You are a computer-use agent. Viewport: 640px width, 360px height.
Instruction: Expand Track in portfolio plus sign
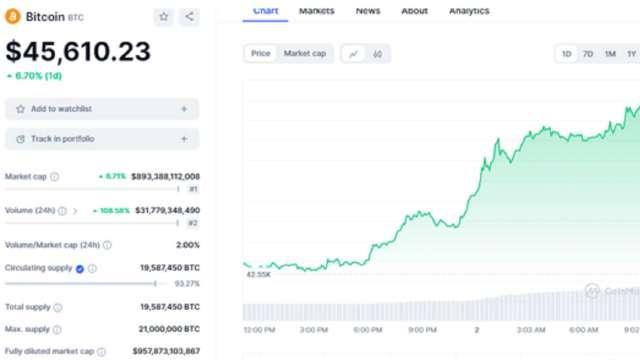pos(184,139)
